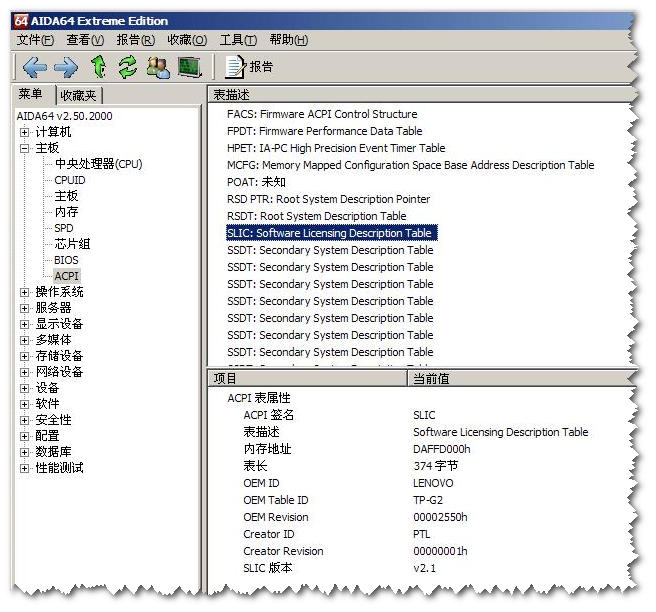Open the 工具(T) menu
This screenshot has height=612, width=656.
coord(238,40)
